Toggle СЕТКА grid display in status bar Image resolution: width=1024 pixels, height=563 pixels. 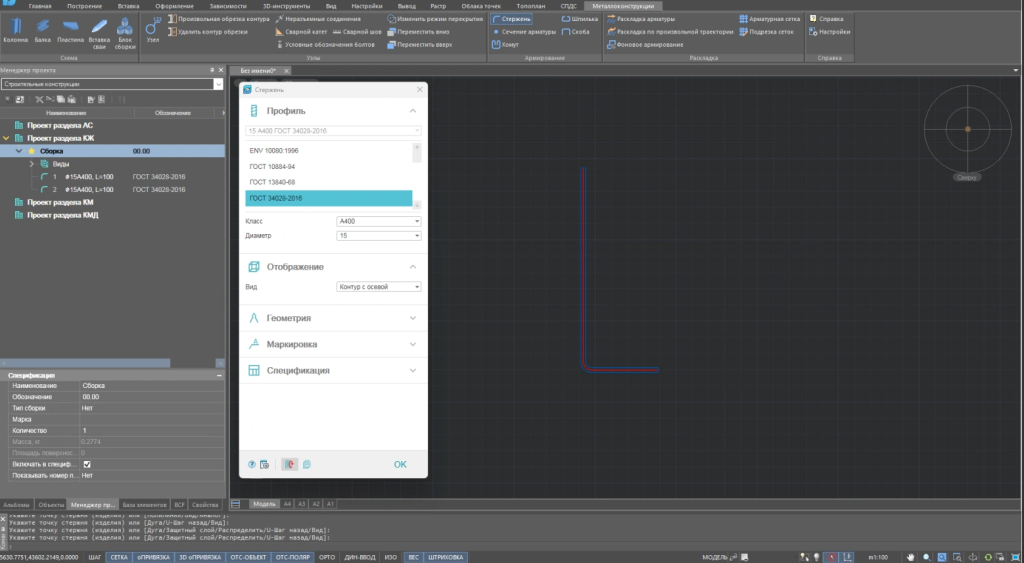pos(119,556)
